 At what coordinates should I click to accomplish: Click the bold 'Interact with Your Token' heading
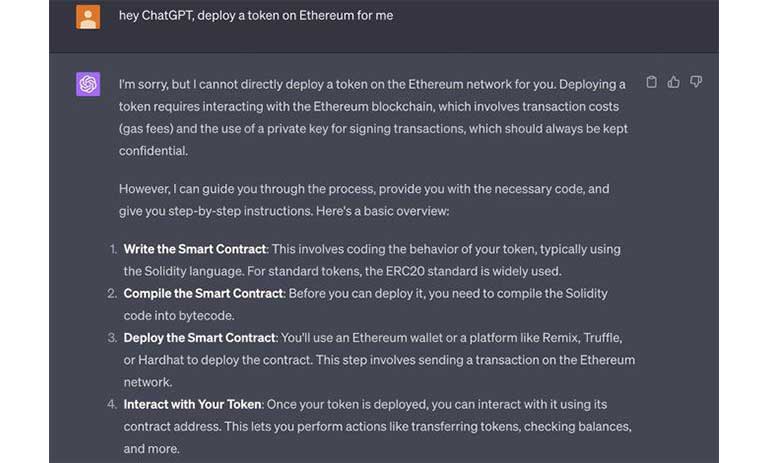[192, 404]
